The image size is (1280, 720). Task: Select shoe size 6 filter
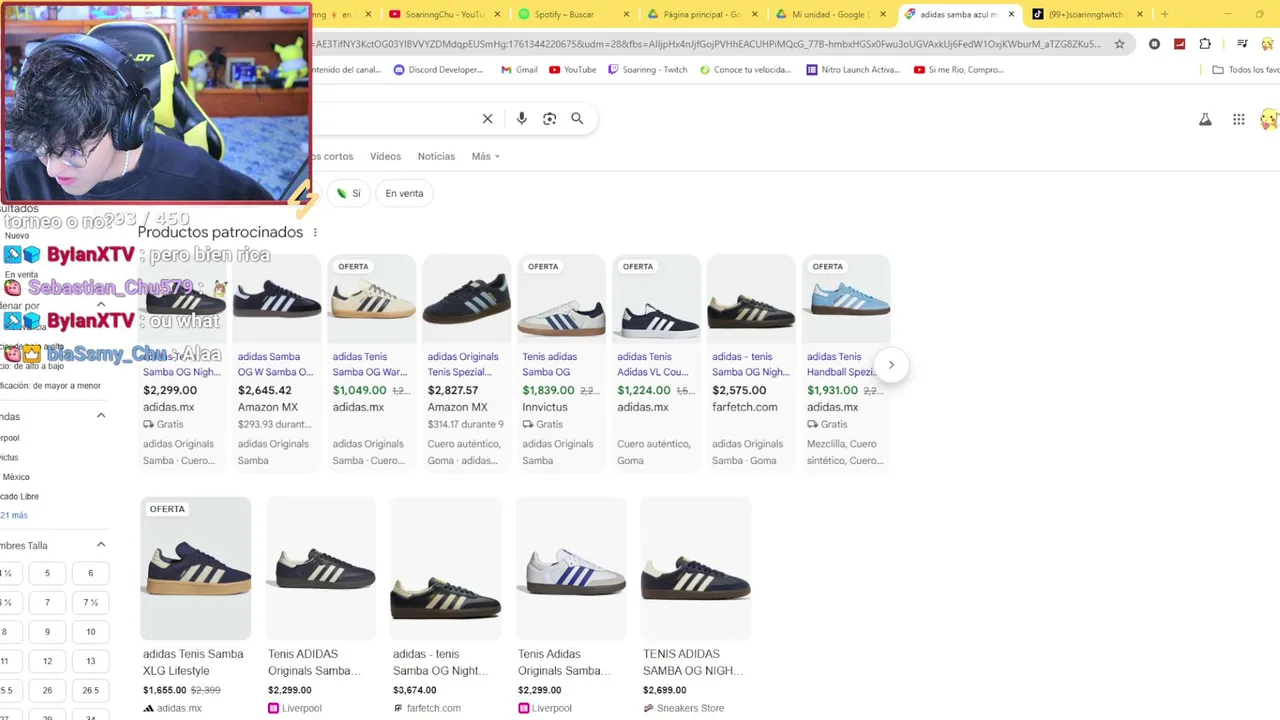(90, 573)
